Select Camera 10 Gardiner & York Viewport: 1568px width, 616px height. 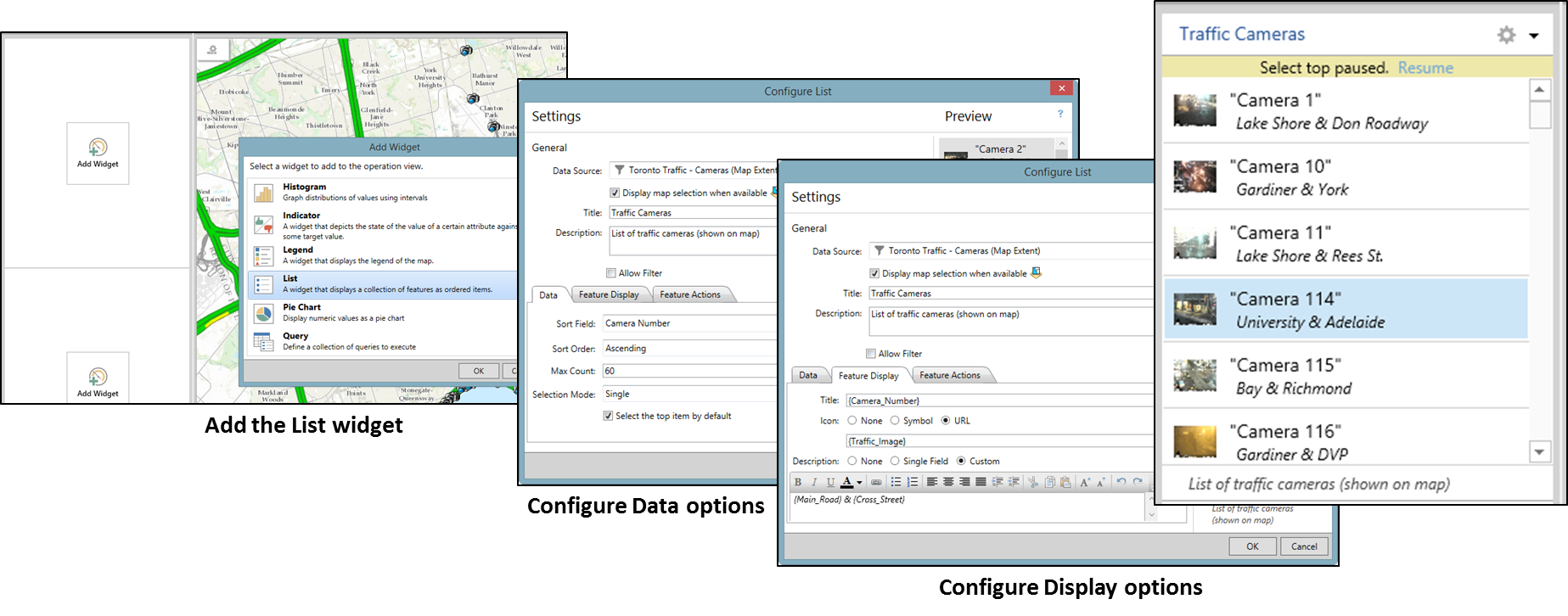click(1346, 177)
